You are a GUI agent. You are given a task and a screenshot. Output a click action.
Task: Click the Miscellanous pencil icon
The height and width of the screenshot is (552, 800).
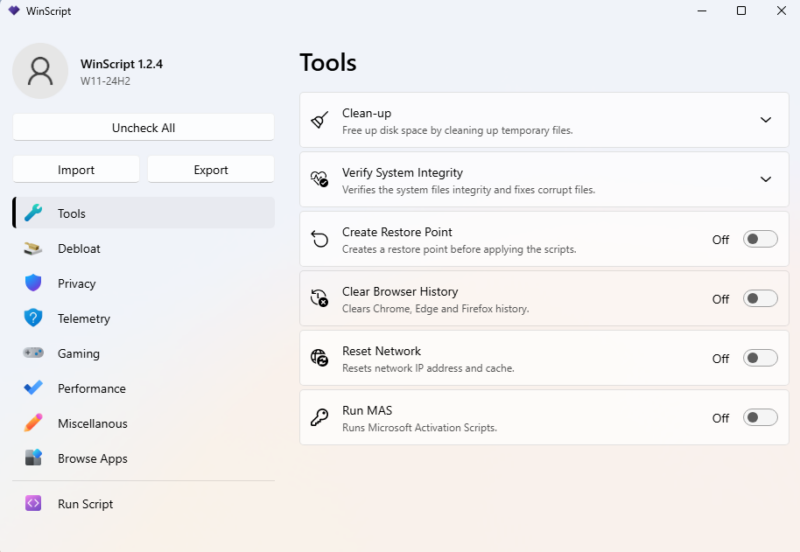(34, 423)
